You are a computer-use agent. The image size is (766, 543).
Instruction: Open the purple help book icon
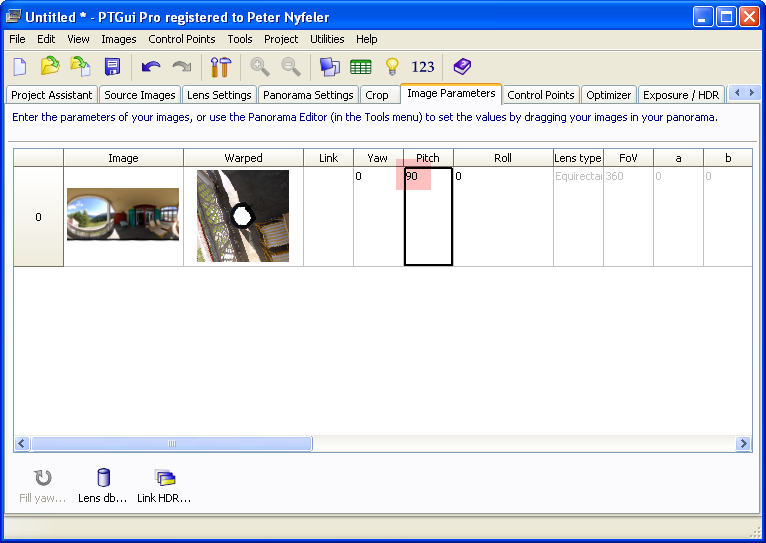[461, 67]
